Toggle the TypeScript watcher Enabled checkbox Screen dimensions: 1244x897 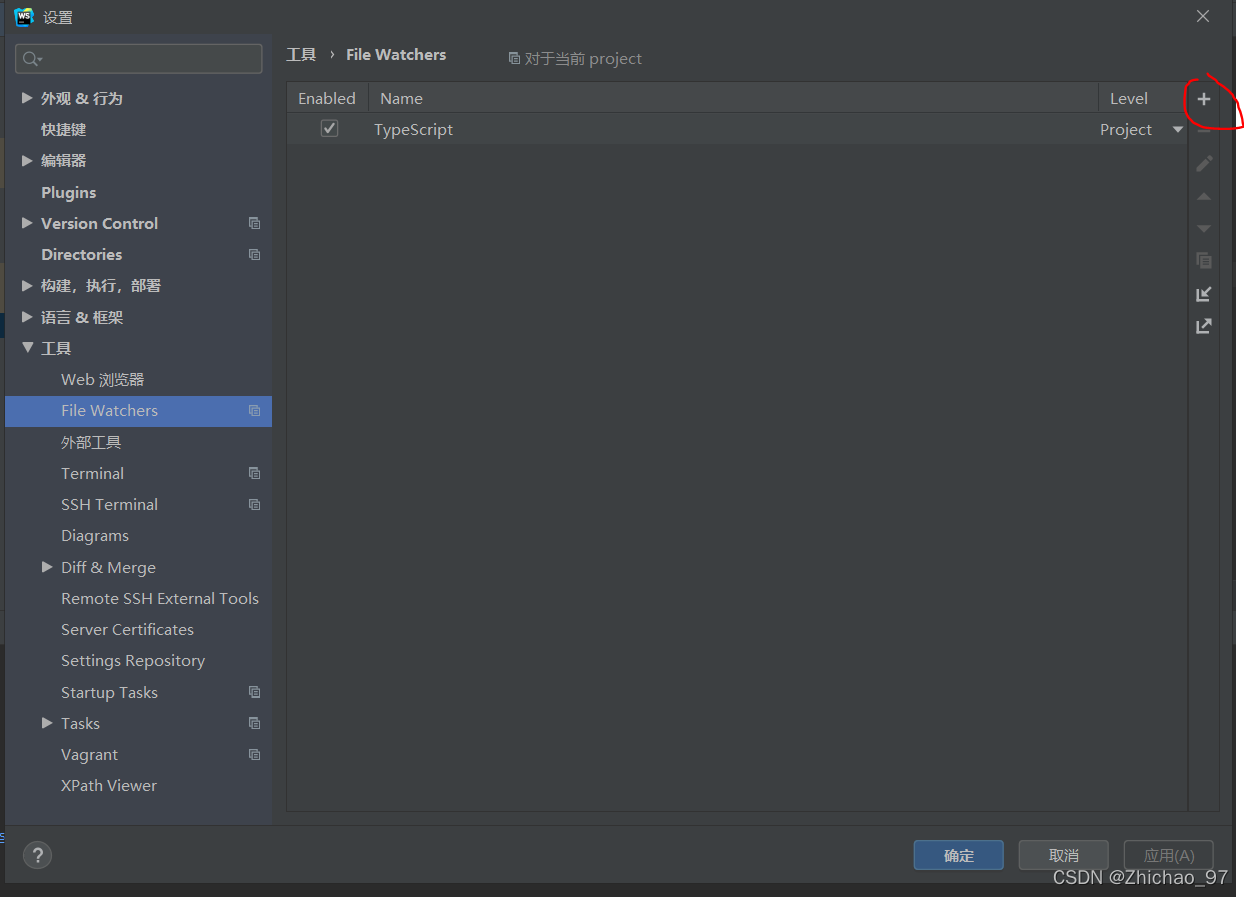[x=329, y=128]
